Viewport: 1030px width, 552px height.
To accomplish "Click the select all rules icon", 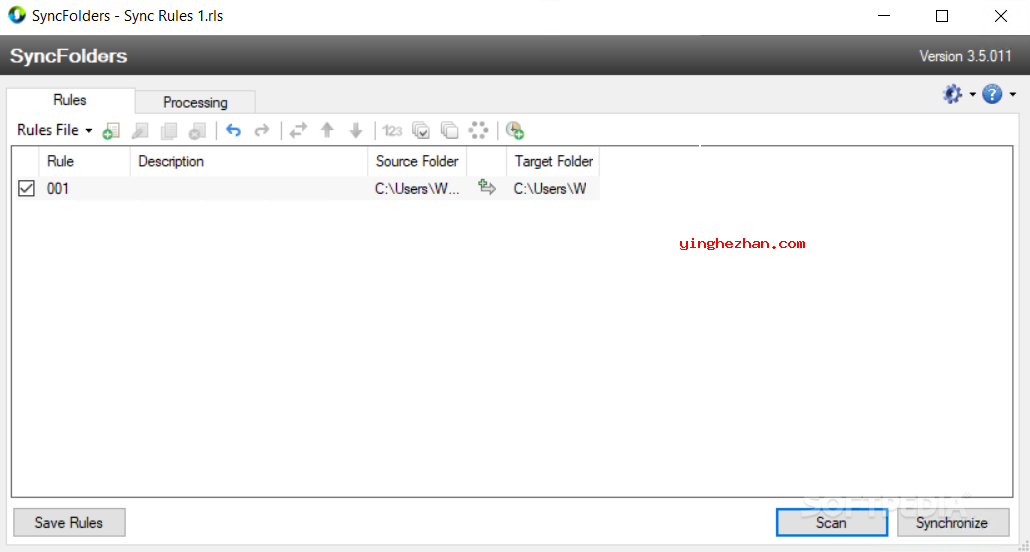I will [x=421, y=130].
